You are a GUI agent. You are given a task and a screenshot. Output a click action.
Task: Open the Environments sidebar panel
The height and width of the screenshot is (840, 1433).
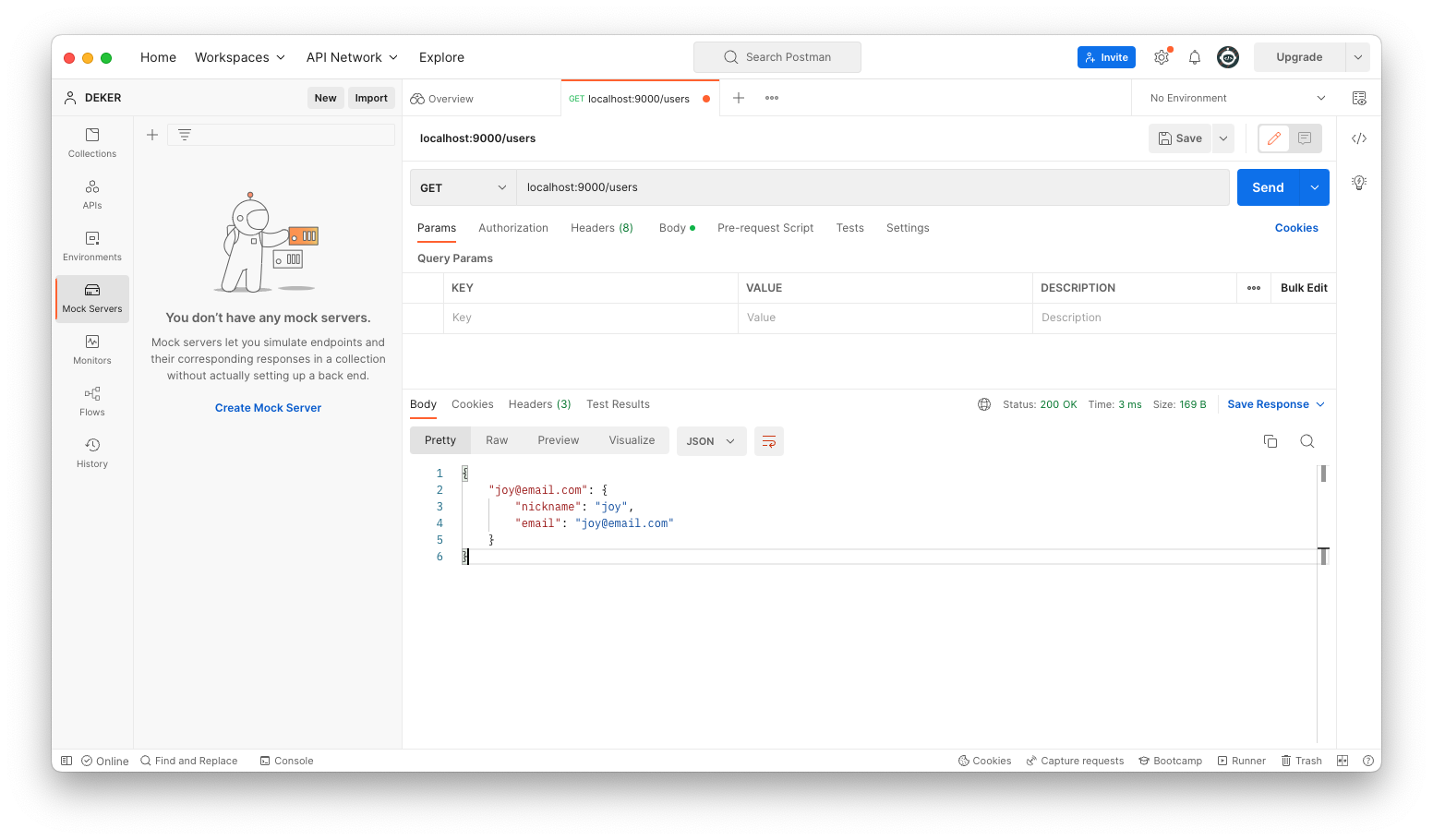point(92,246)
